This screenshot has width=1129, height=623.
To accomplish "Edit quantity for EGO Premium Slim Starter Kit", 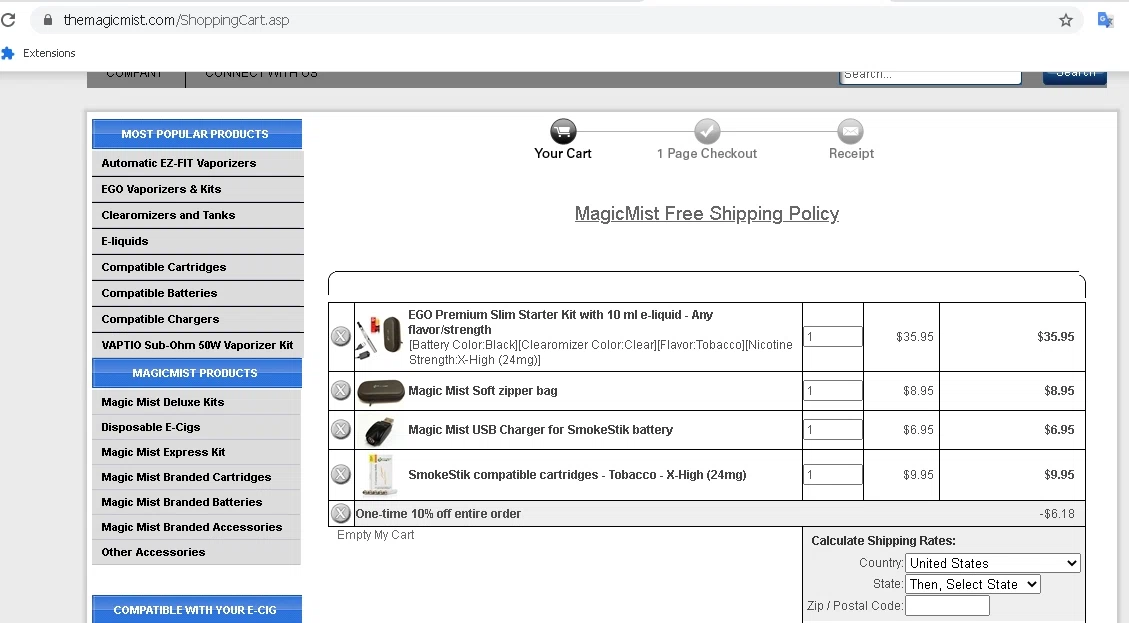I will pyautogui.click(x=832, y=336).
